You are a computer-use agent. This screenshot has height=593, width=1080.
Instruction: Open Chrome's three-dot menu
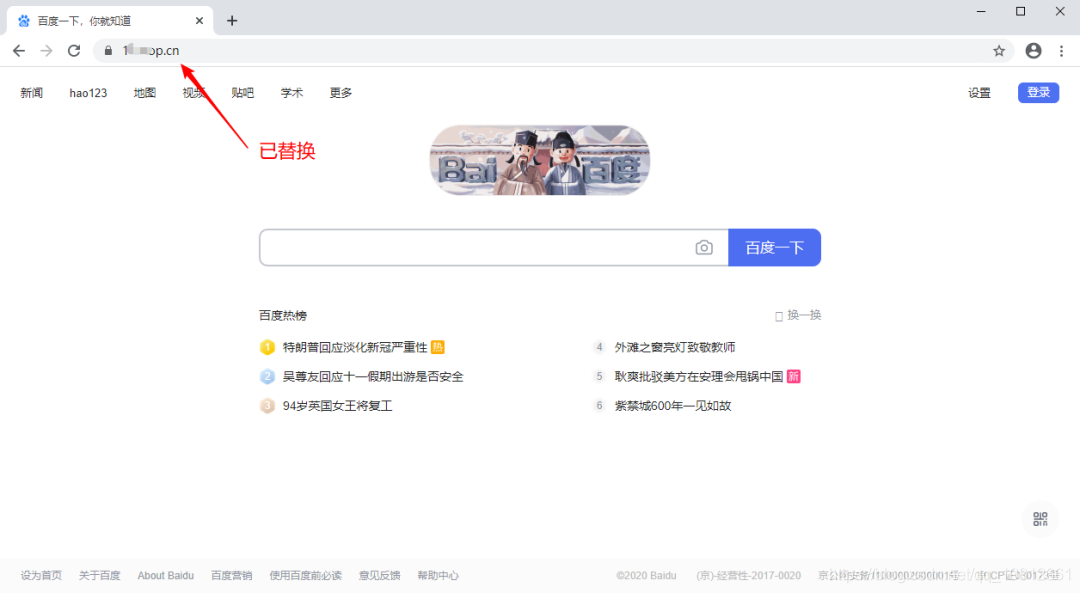(1062, 50)
